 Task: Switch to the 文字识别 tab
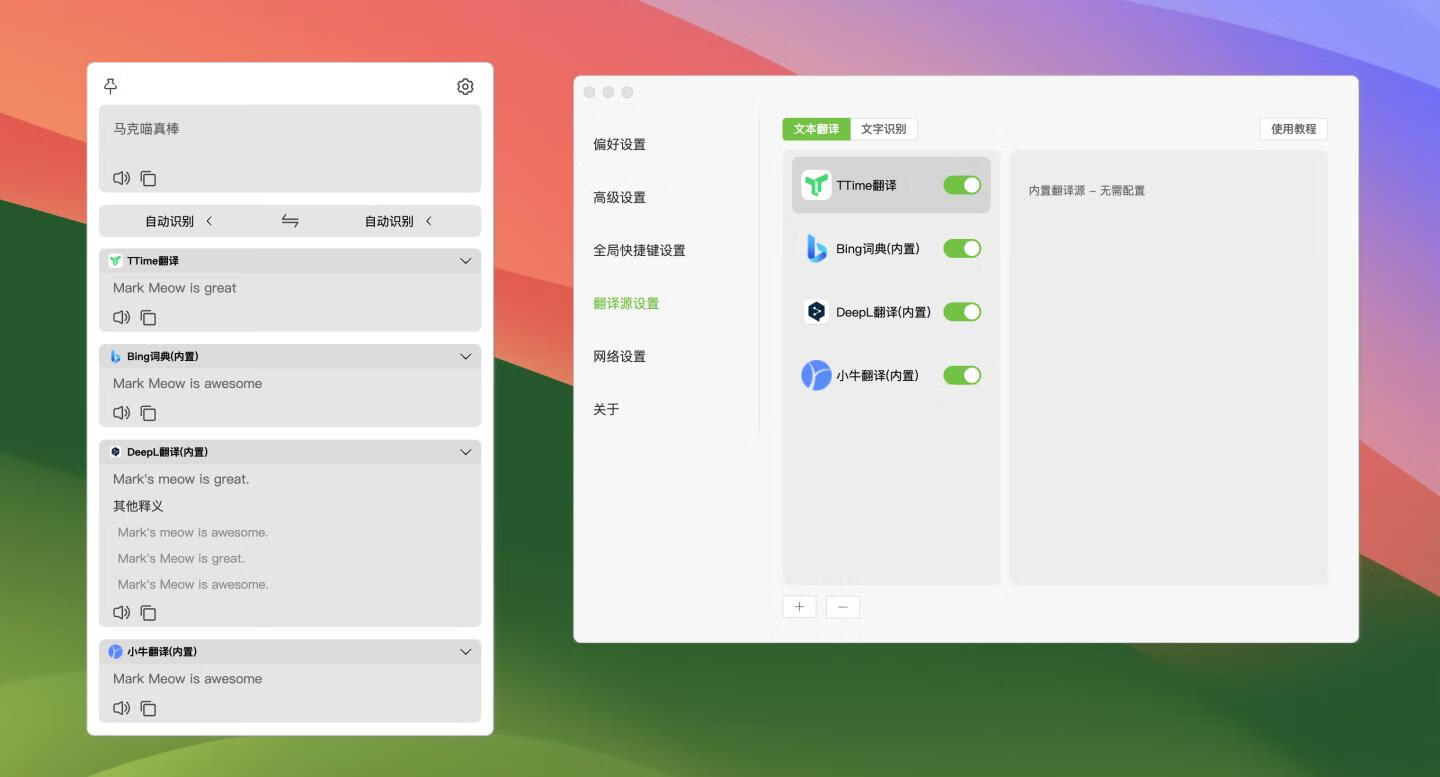coord(884,129)
